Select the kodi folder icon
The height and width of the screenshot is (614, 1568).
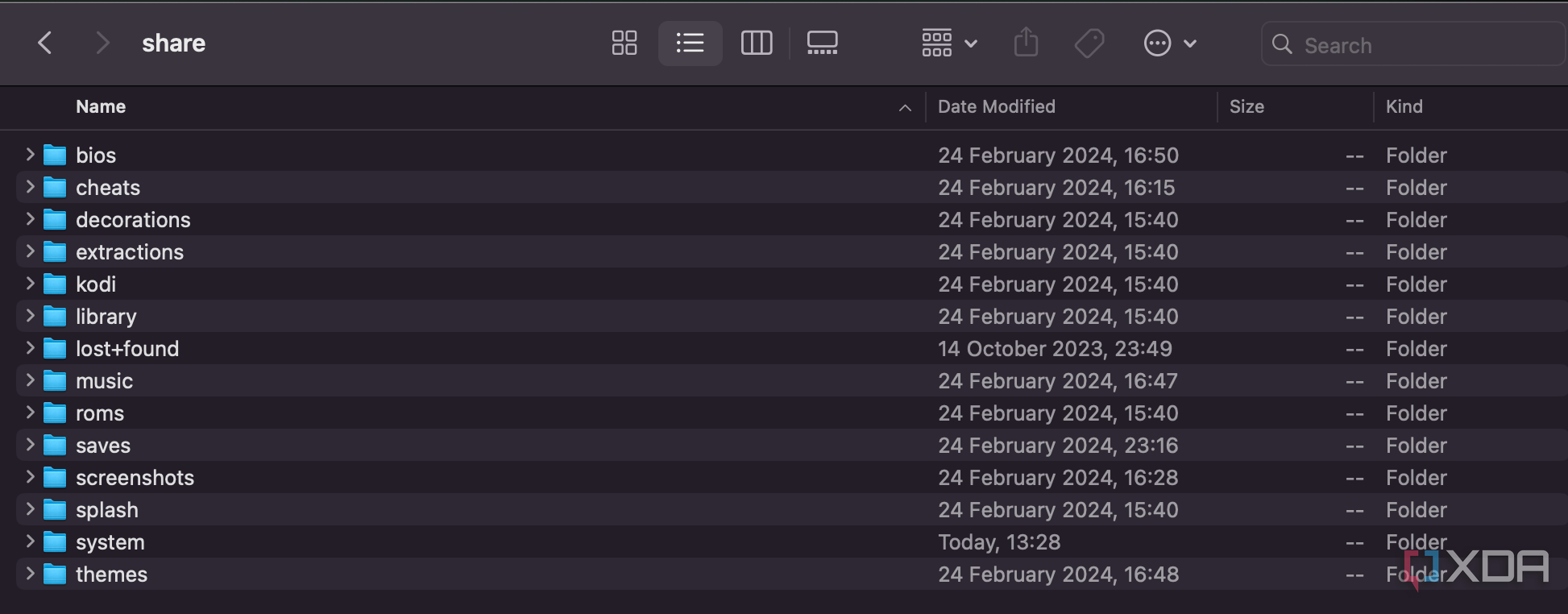click(55, 284)
